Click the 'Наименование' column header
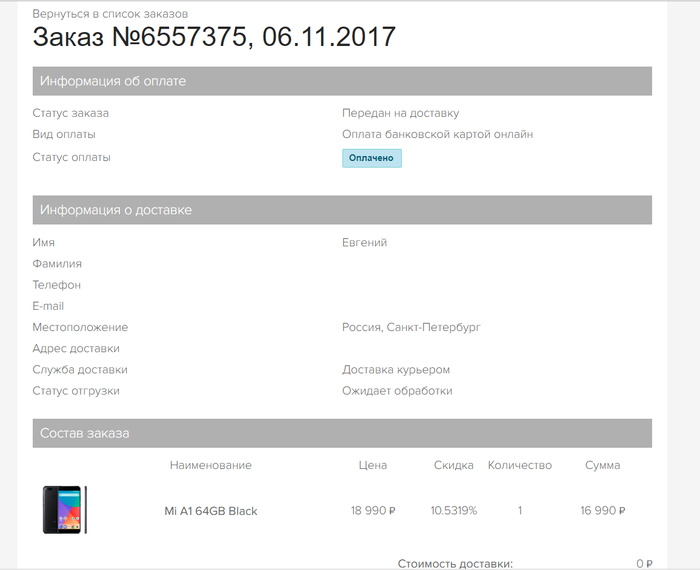700x570 pixels. coord(211,465)
